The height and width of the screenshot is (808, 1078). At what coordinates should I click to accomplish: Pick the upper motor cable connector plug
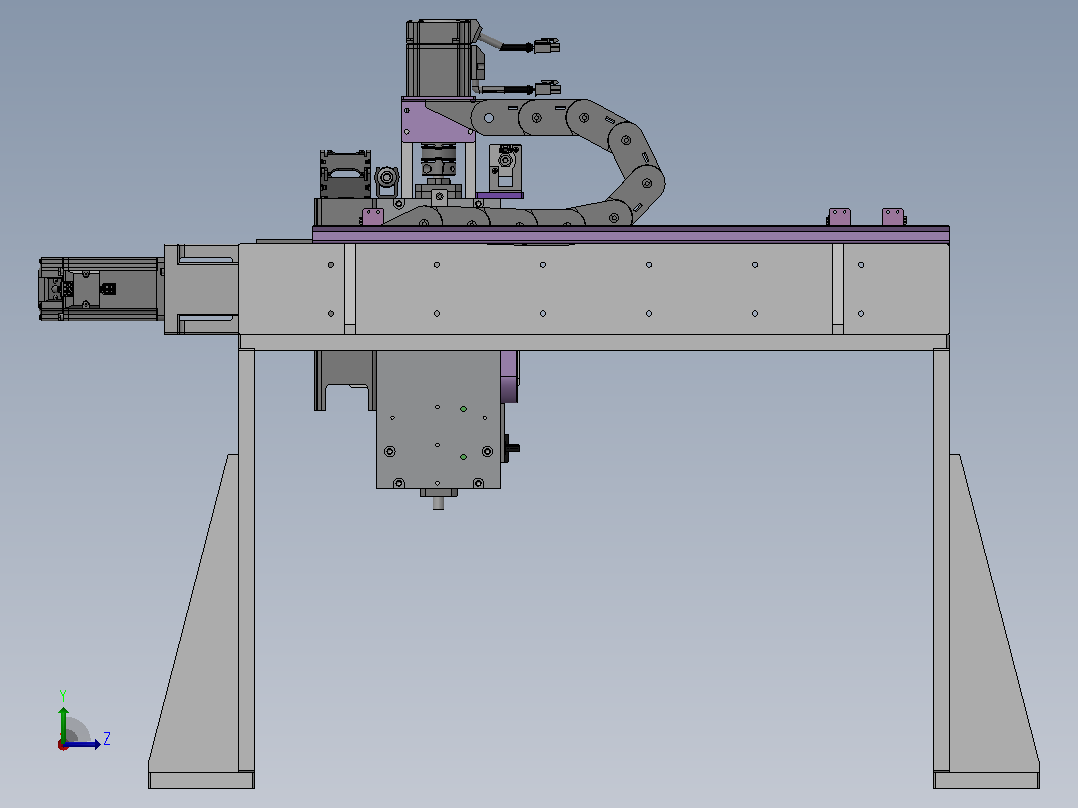(547, 46)
